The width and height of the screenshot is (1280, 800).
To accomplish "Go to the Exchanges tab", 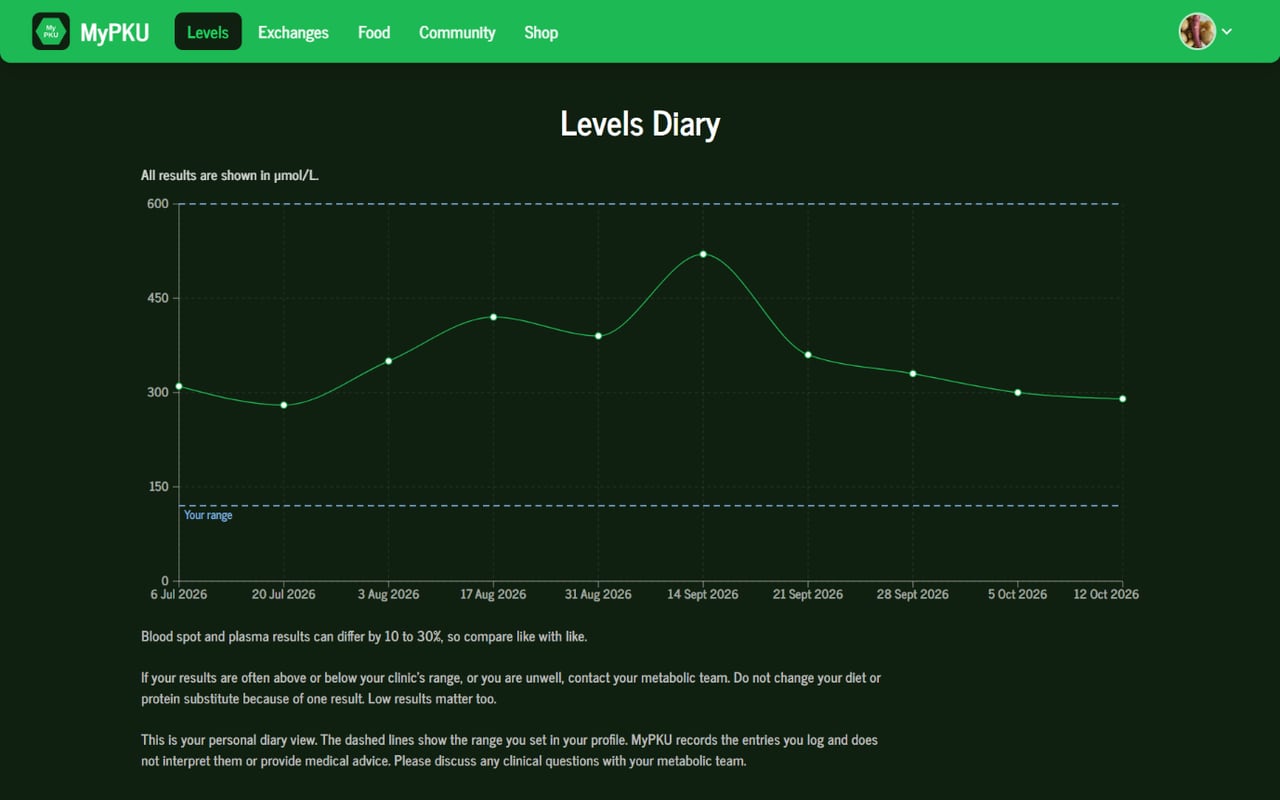I will coord(293,32).
